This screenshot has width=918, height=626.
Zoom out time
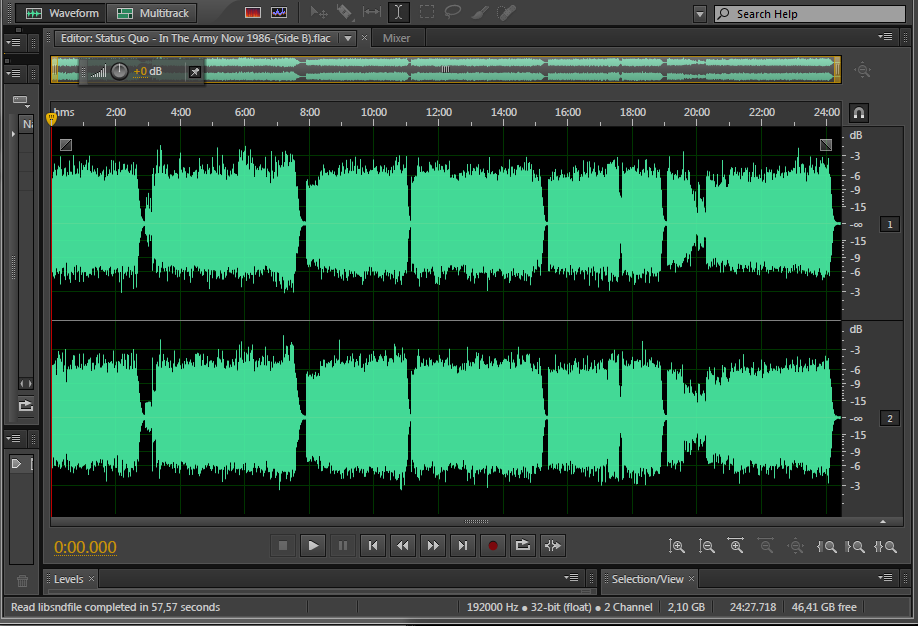point(766,546)
